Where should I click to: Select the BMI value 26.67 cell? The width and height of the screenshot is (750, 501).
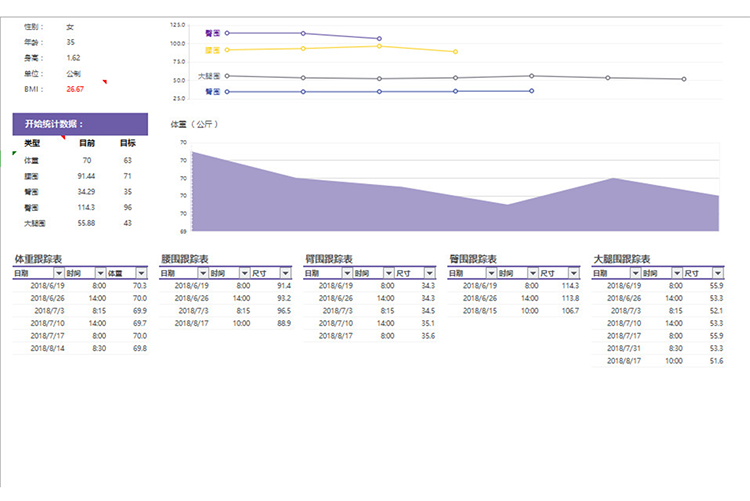pos(75,89)
